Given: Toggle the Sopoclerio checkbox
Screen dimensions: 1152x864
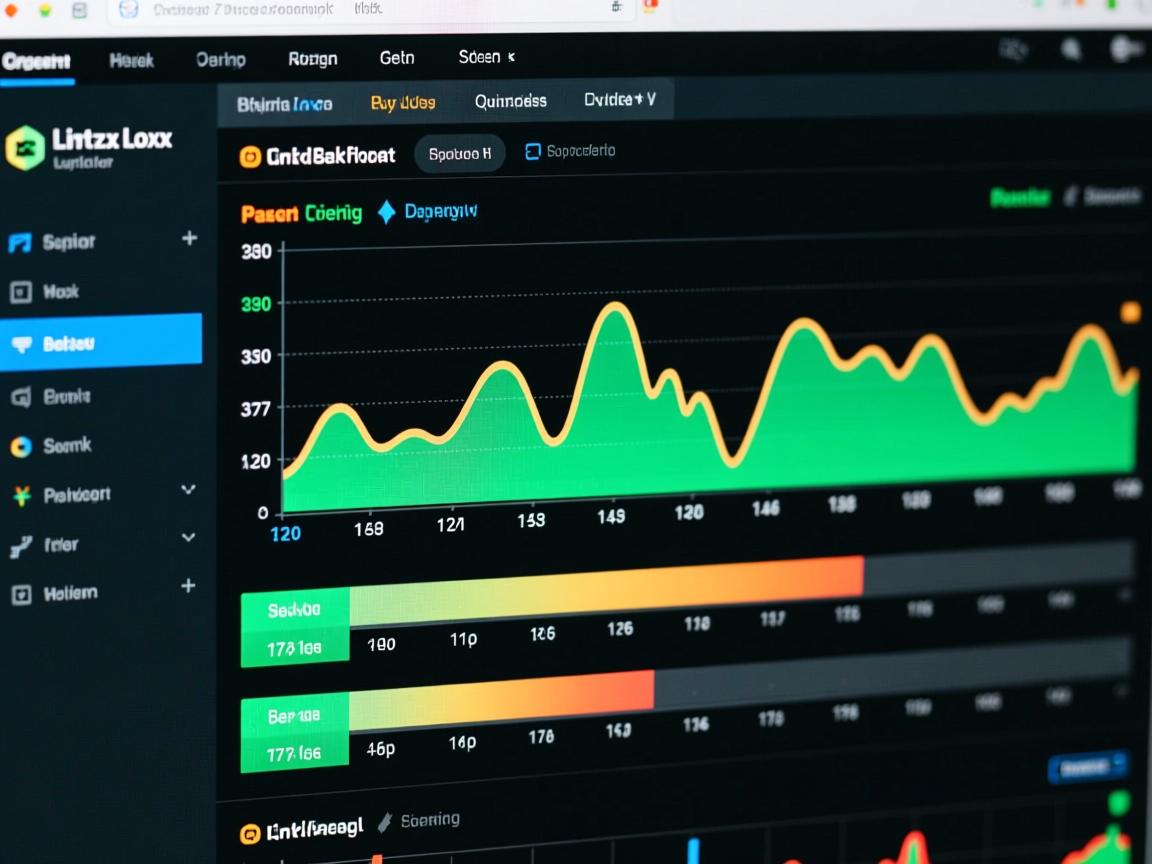Looking at the screenshot, I should click(533, 151).
